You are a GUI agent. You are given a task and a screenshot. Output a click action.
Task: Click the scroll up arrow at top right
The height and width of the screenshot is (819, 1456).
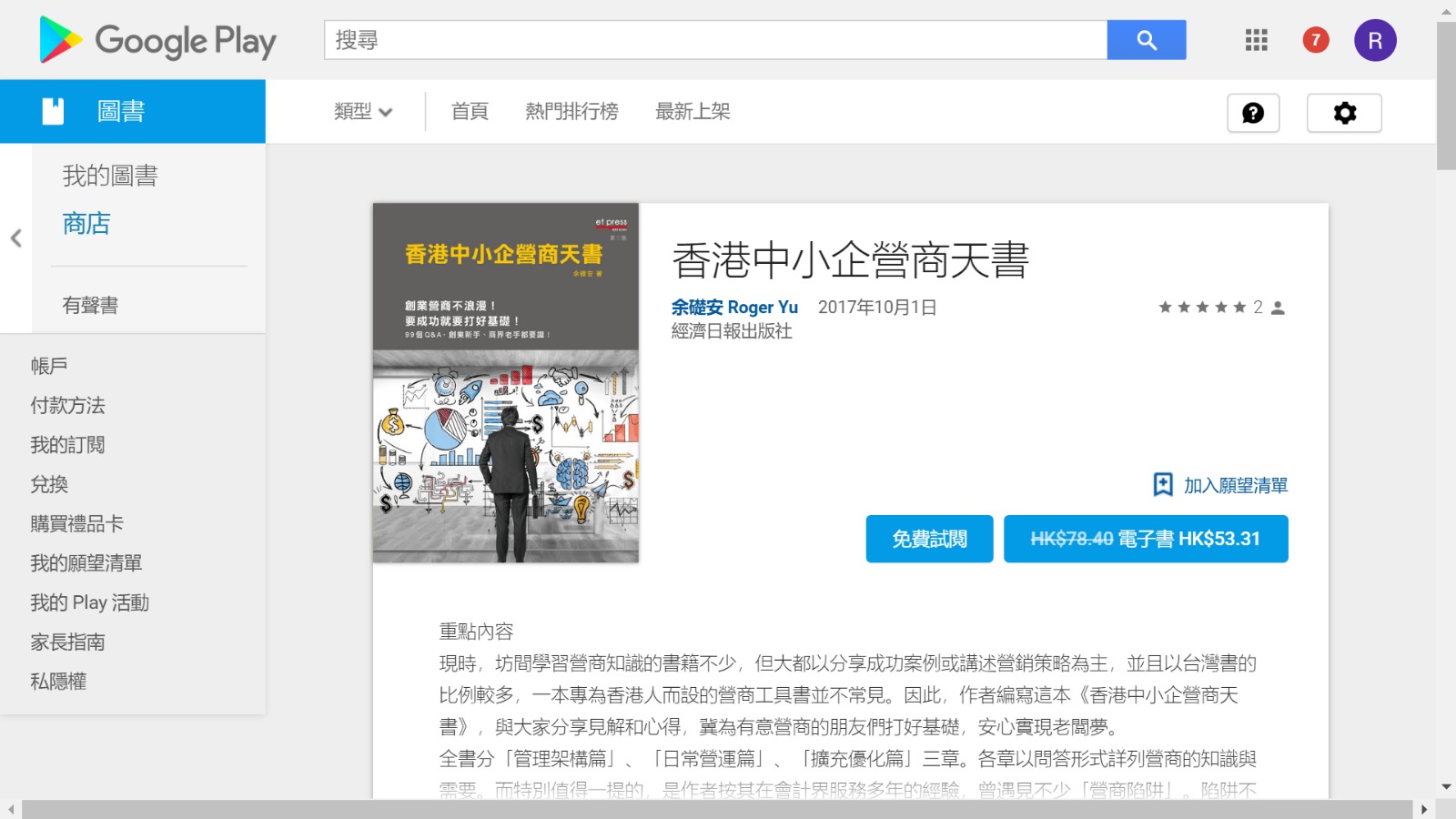pyautogui.click(x=1446, y=11)
